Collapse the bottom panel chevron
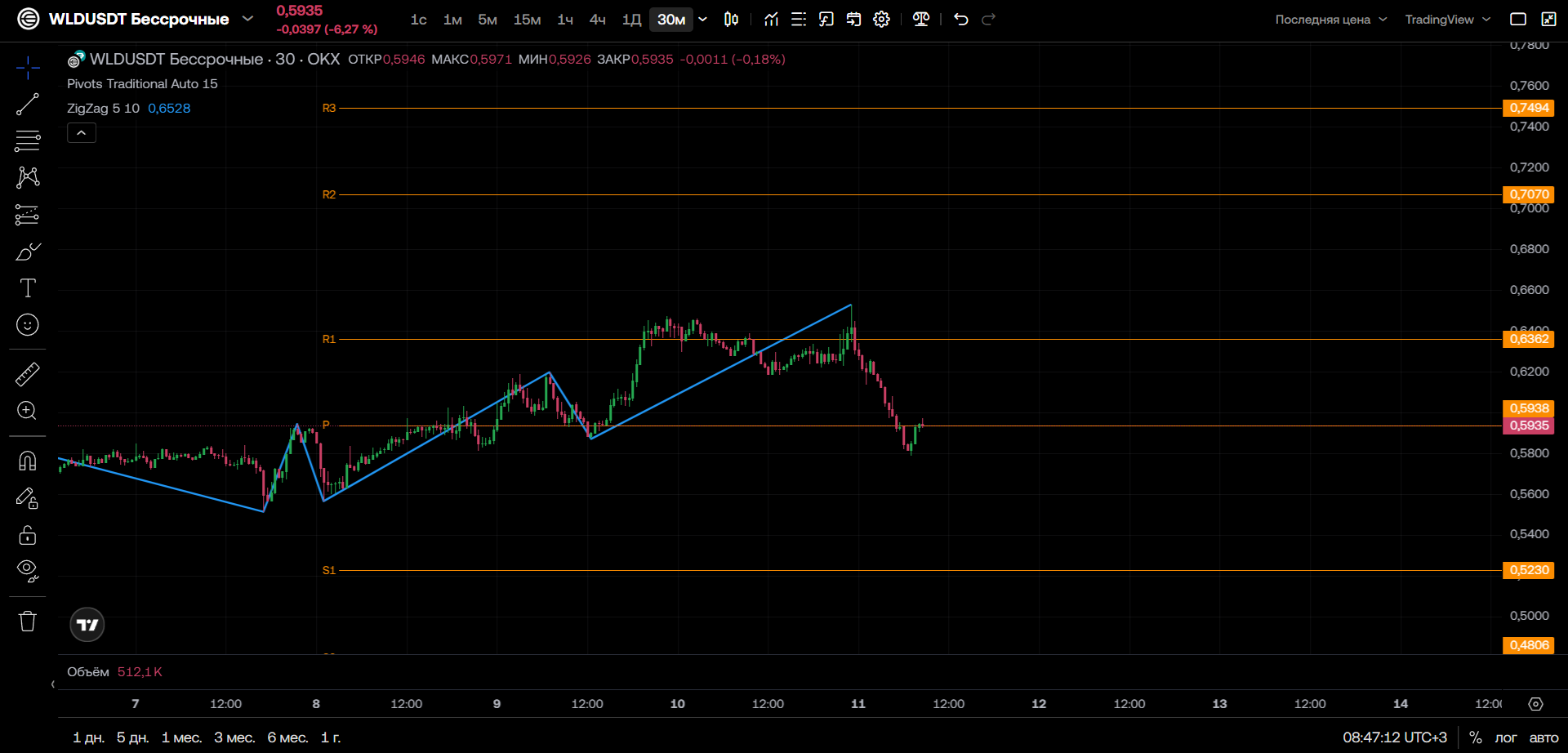This screenshot has height=753, width=1568. [53, 684]
